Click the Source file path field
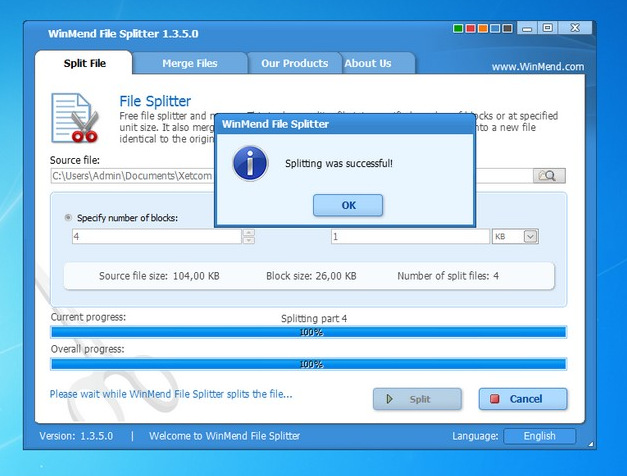The height and width of the screenshot is (476, 627). [x=292, y=176]
